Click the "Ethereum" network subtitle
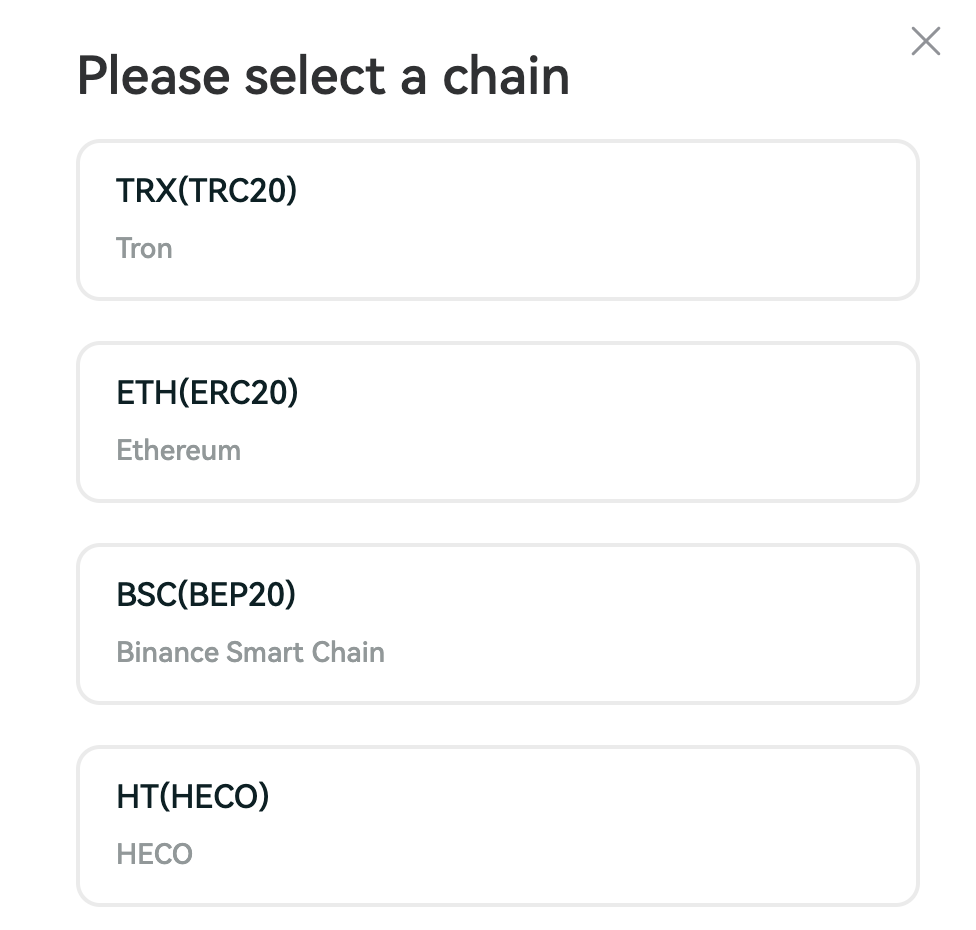This screenshot has height=930, width=976. coord(178,450)
